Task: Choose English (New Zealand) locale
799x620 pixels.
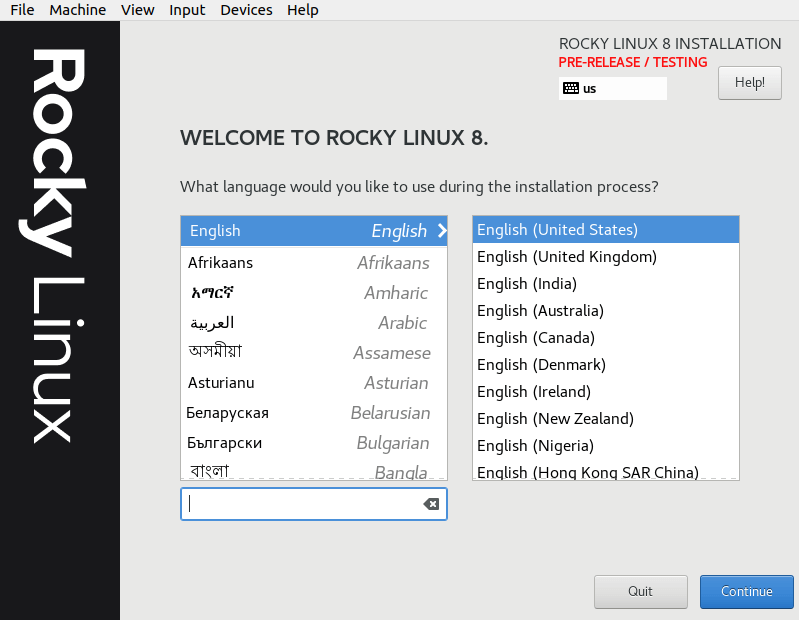Action: pos(606,419)
